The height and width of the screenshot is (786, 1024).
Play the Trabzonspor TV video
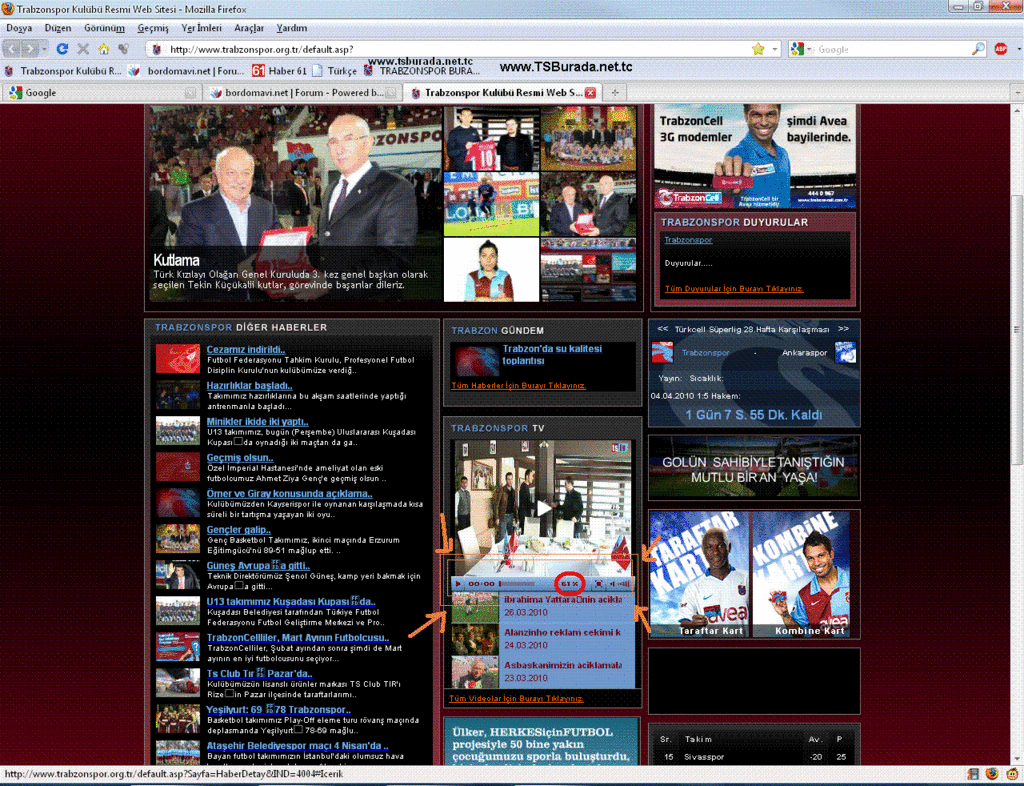click(458, 584)
